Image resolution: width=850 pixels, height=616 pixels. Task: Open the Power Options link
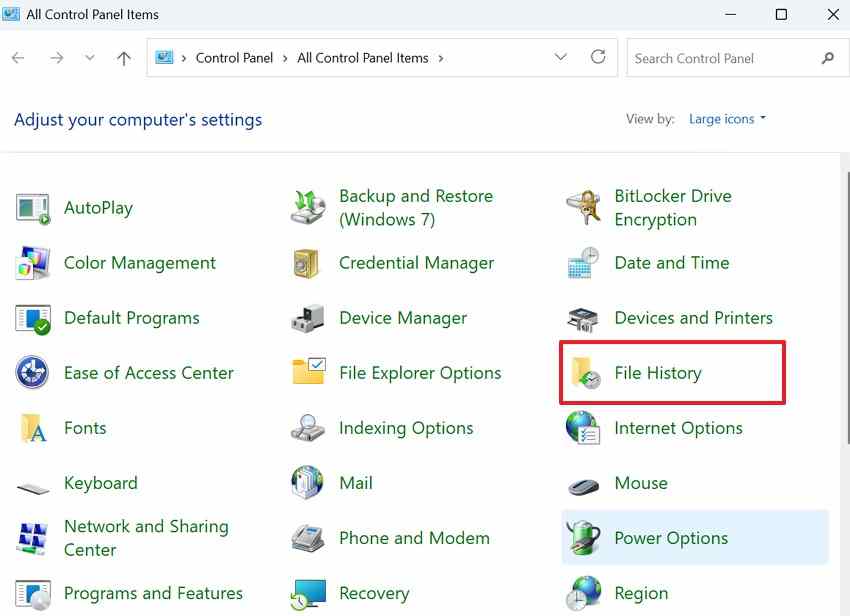click(x=671, y=538)
